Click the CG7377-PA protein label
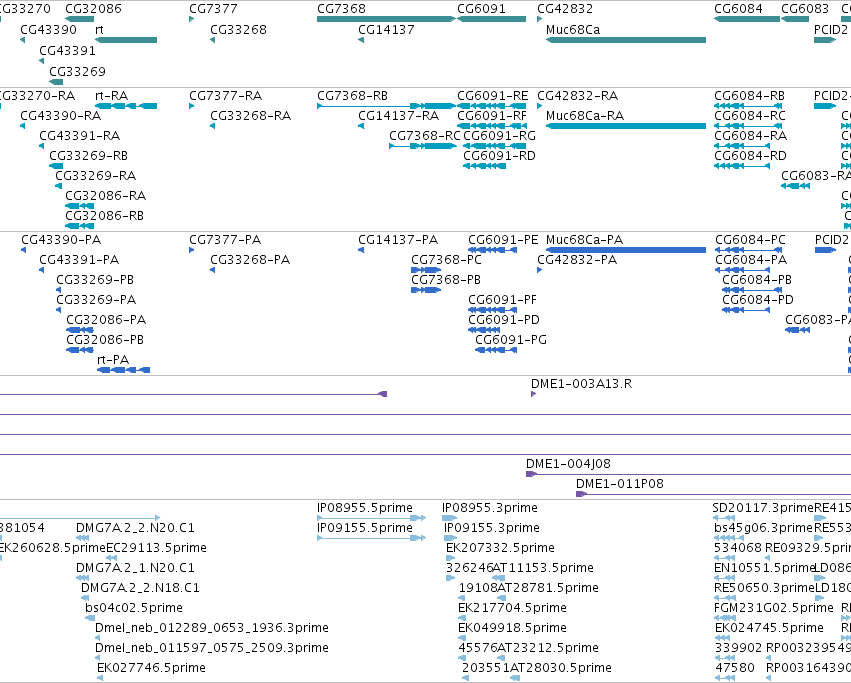Image resolution: width=851 pixels, height=683 pixels. coord(225,239)
